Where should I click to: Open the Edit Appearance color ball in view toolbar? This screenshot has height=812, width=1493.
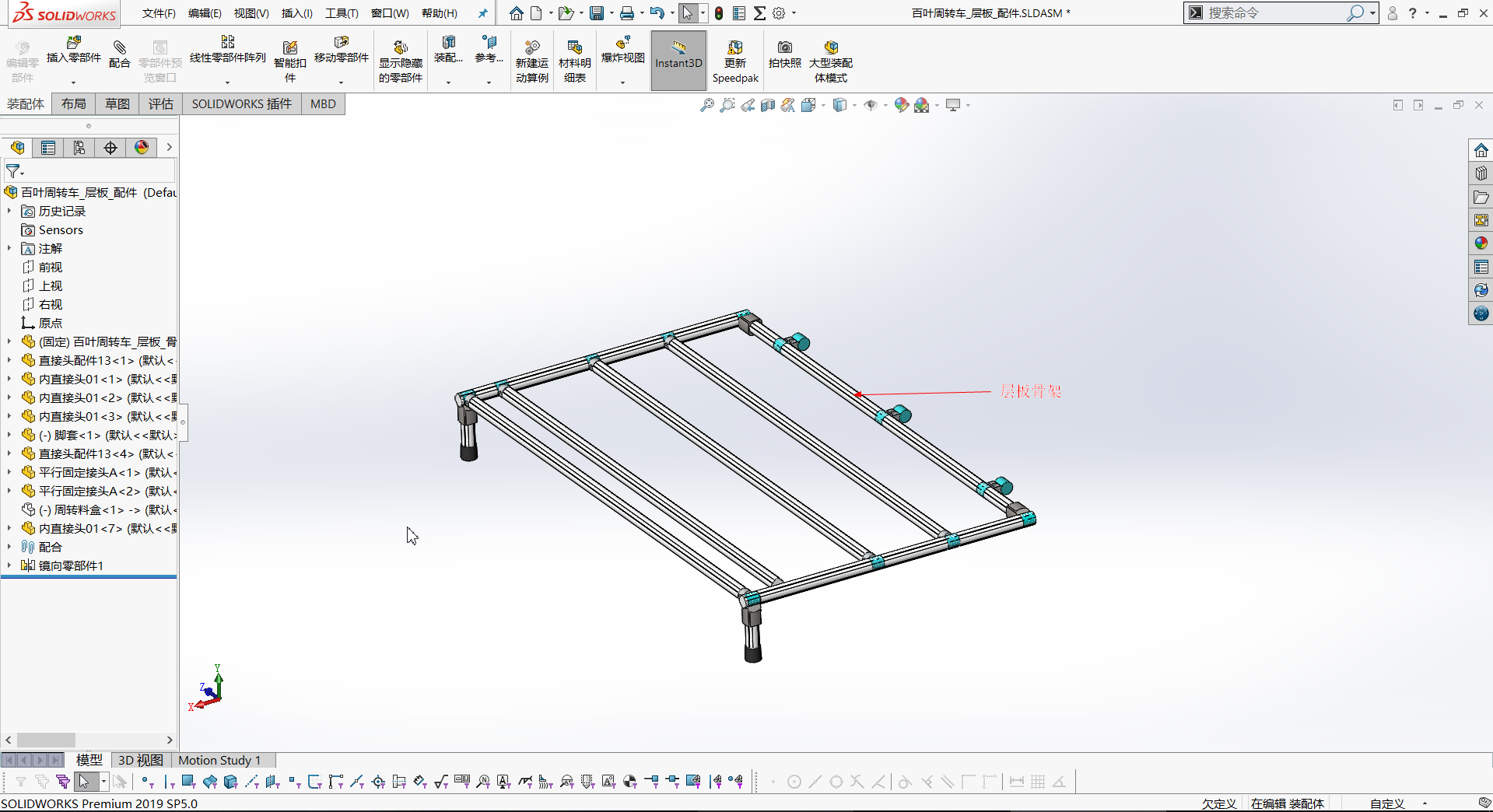coord(902,105)
